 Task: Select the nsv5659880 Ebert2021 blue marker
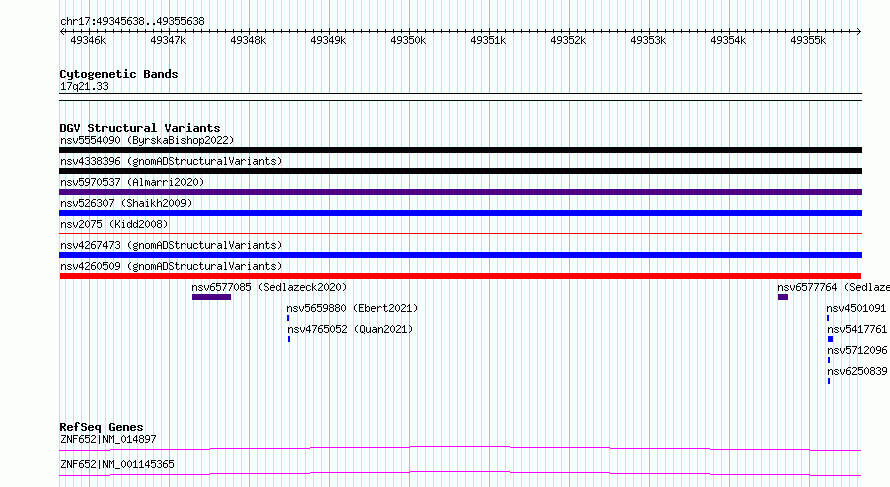(x=288, y=318)
